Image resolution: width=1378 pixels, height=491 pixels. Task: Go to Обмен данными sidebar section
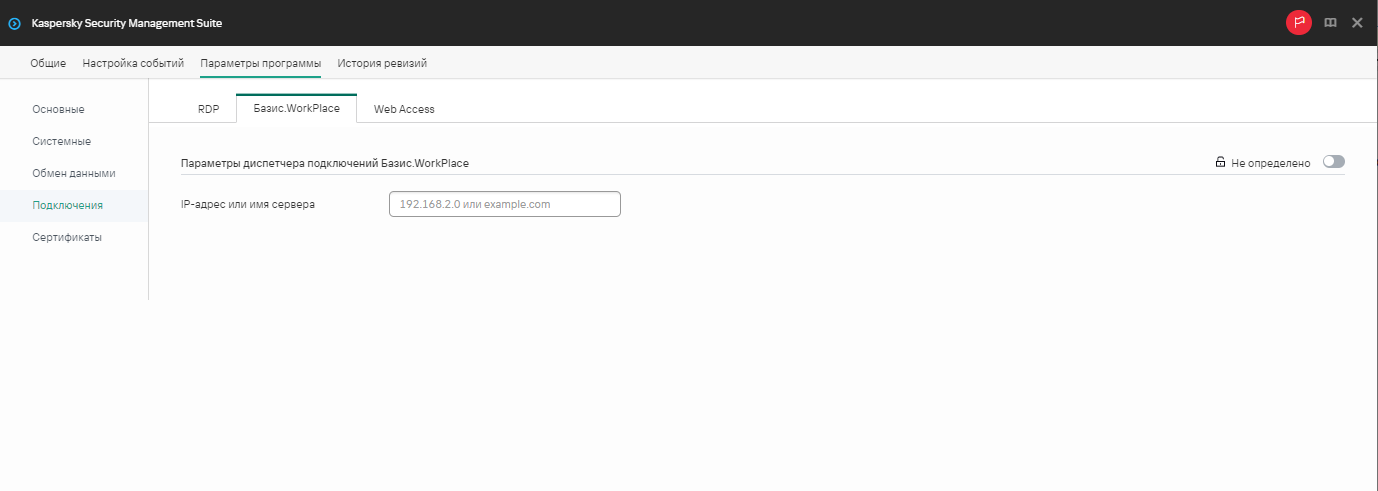click(73, 173)
